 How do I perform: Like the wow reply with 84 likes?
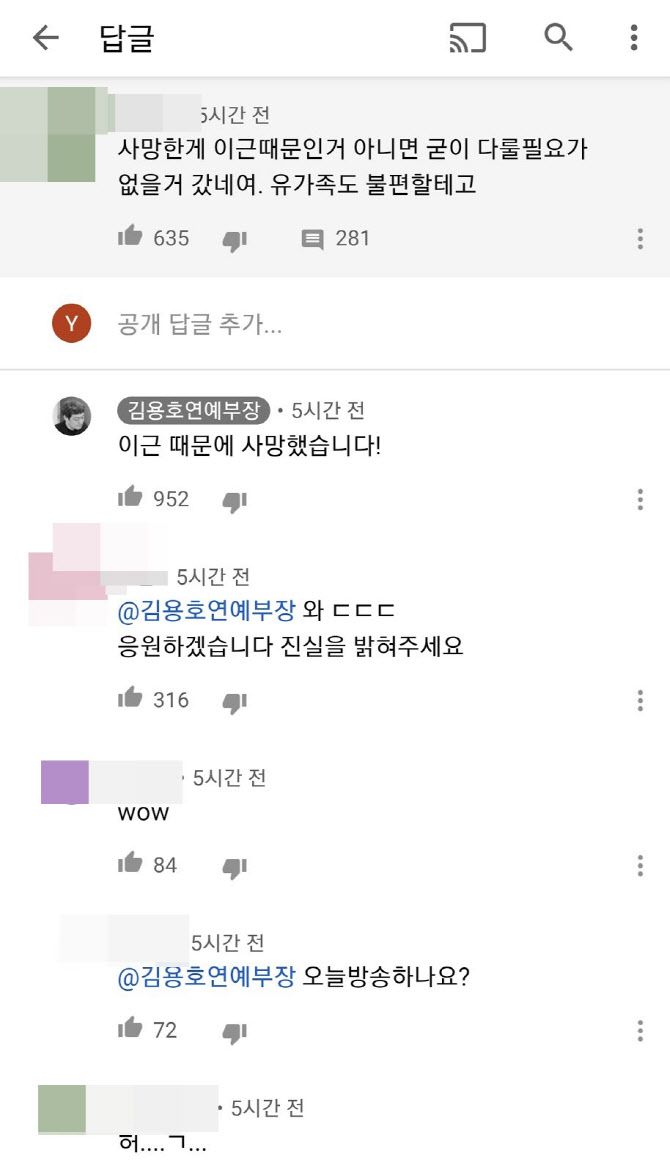tap(130, 863)
